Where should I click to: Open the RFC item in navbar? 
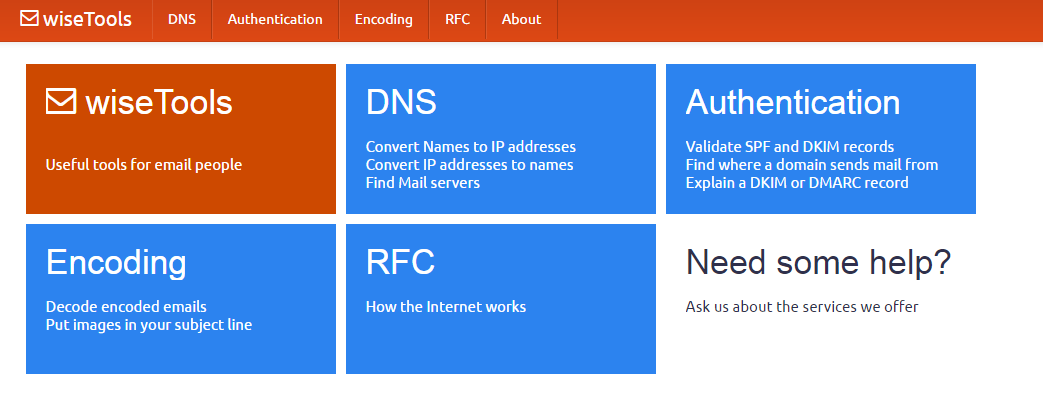coord(458,19)
